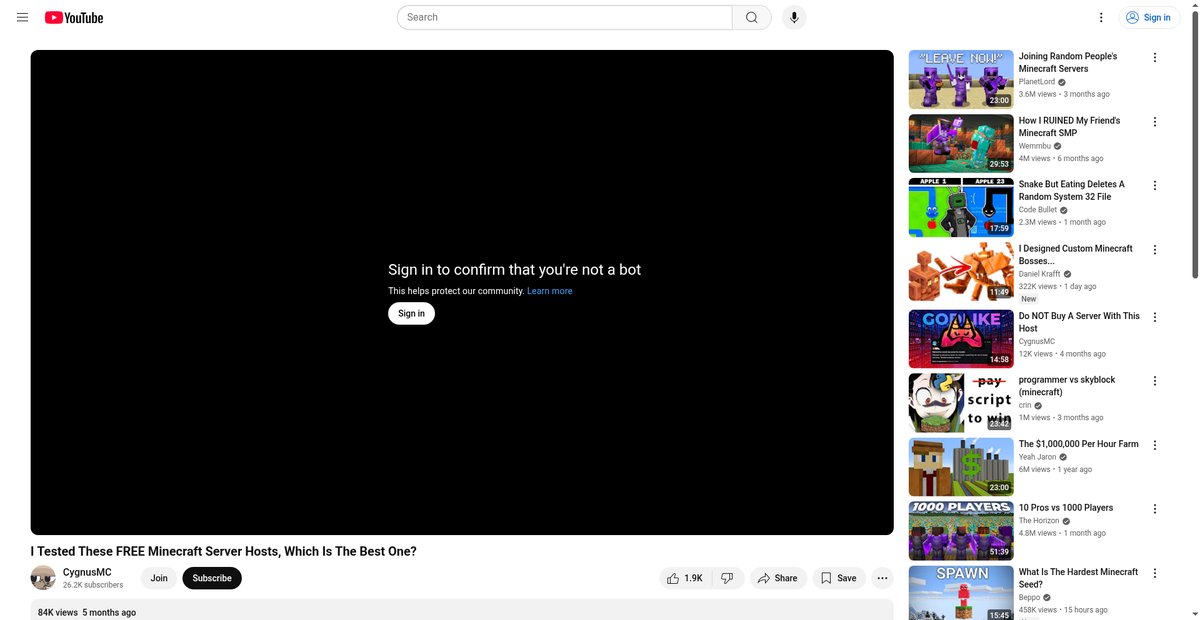Image resolution: width=1200 pixels, height=620 pixels.
Task: Click the white Sign in button on player
Action: (411, 313)
